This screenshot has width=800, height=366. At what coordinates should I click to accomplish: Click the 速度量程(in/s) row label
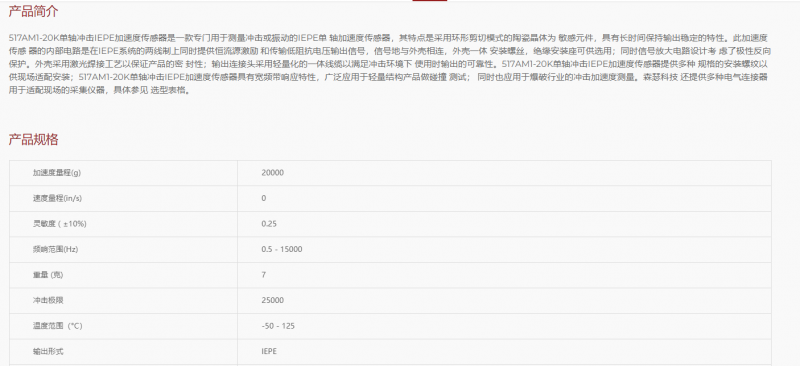(x=57, y=198)
